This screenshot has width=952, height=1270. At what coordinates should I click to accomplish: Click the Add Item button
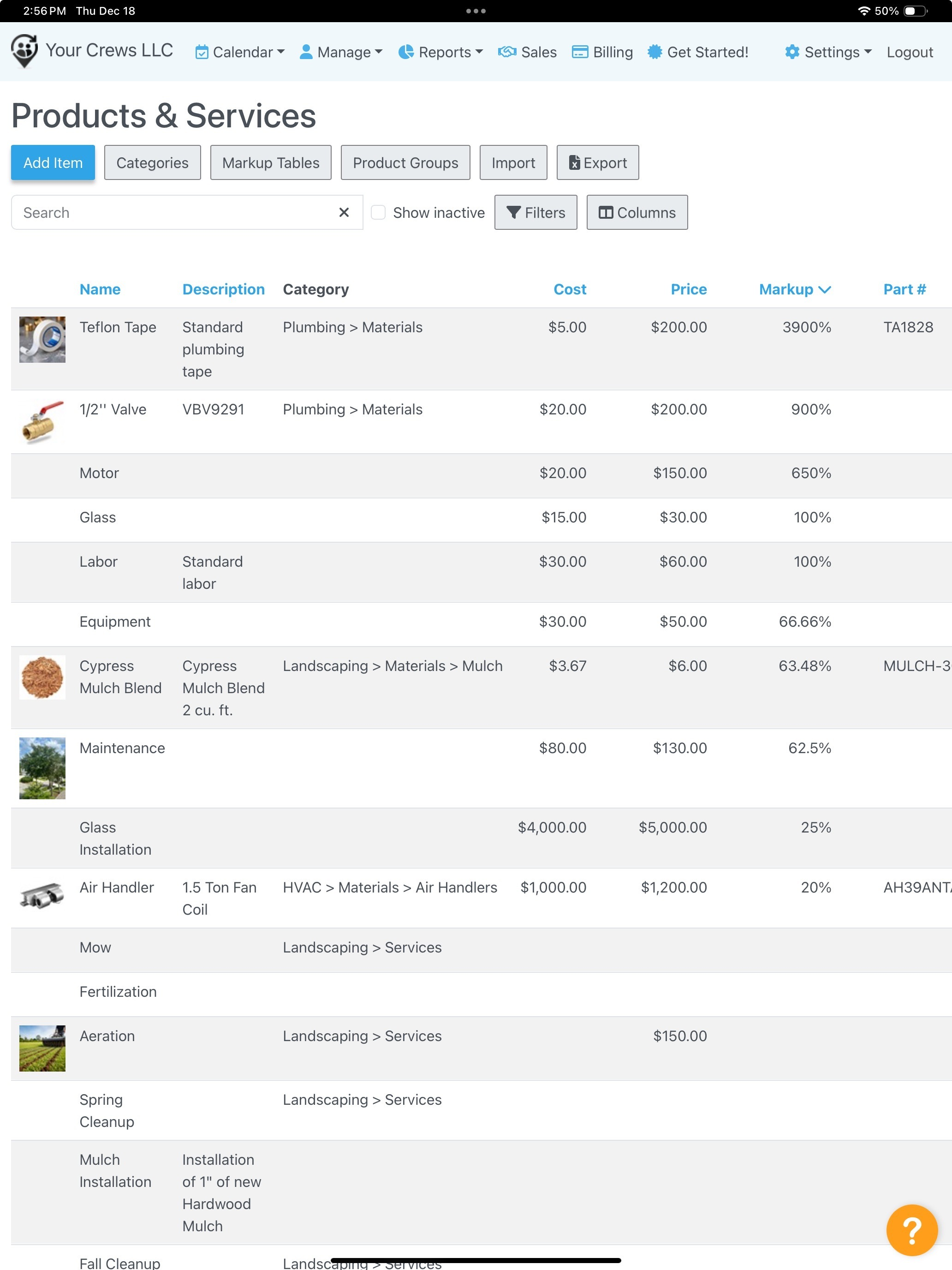53,162
